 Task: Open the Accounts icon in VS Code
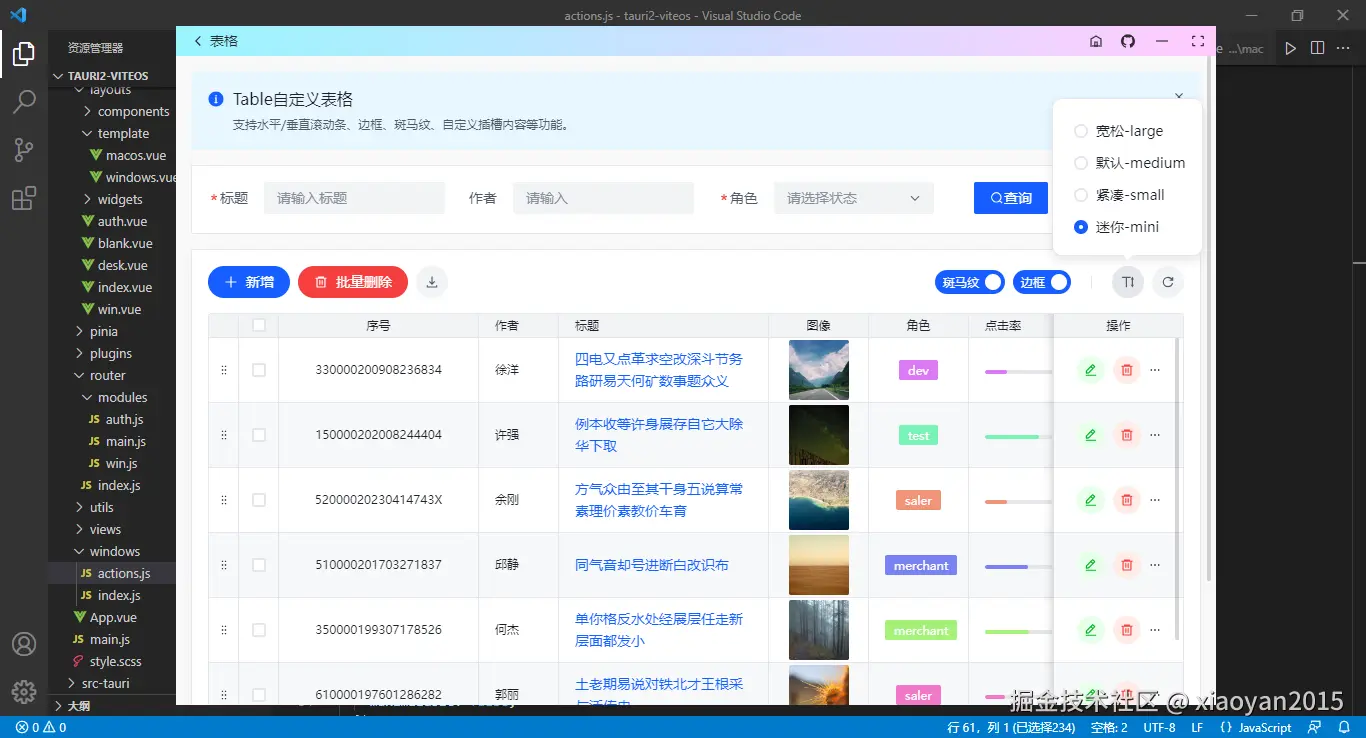[x=24, y=644]
